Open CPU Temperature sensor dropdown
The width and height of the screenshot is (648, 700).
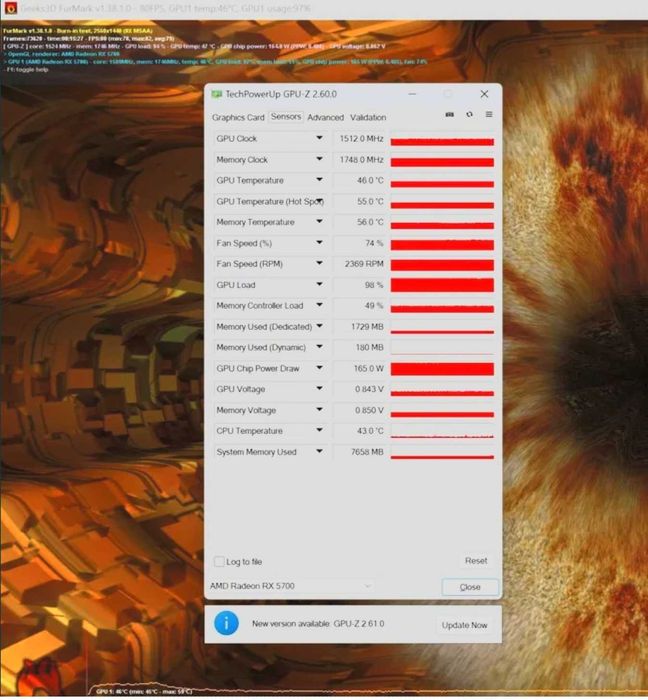pyautogui.click(x=319, y=431)
